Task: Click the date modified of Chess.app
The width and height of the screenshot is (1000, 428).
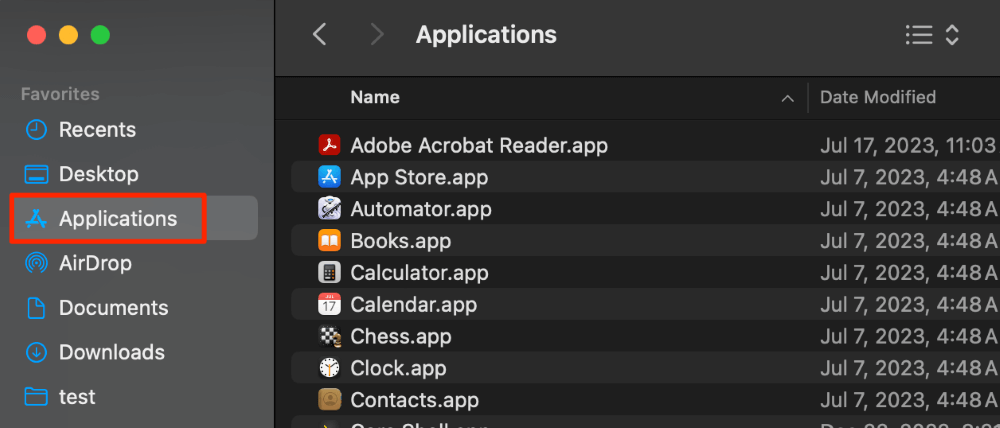Action: point(909,336)
